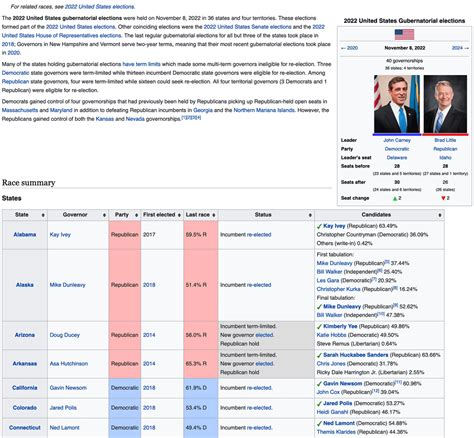Screen dimensions: 474x438
Task: Open the Massachusetts link in intro
Action: (20, 110)
